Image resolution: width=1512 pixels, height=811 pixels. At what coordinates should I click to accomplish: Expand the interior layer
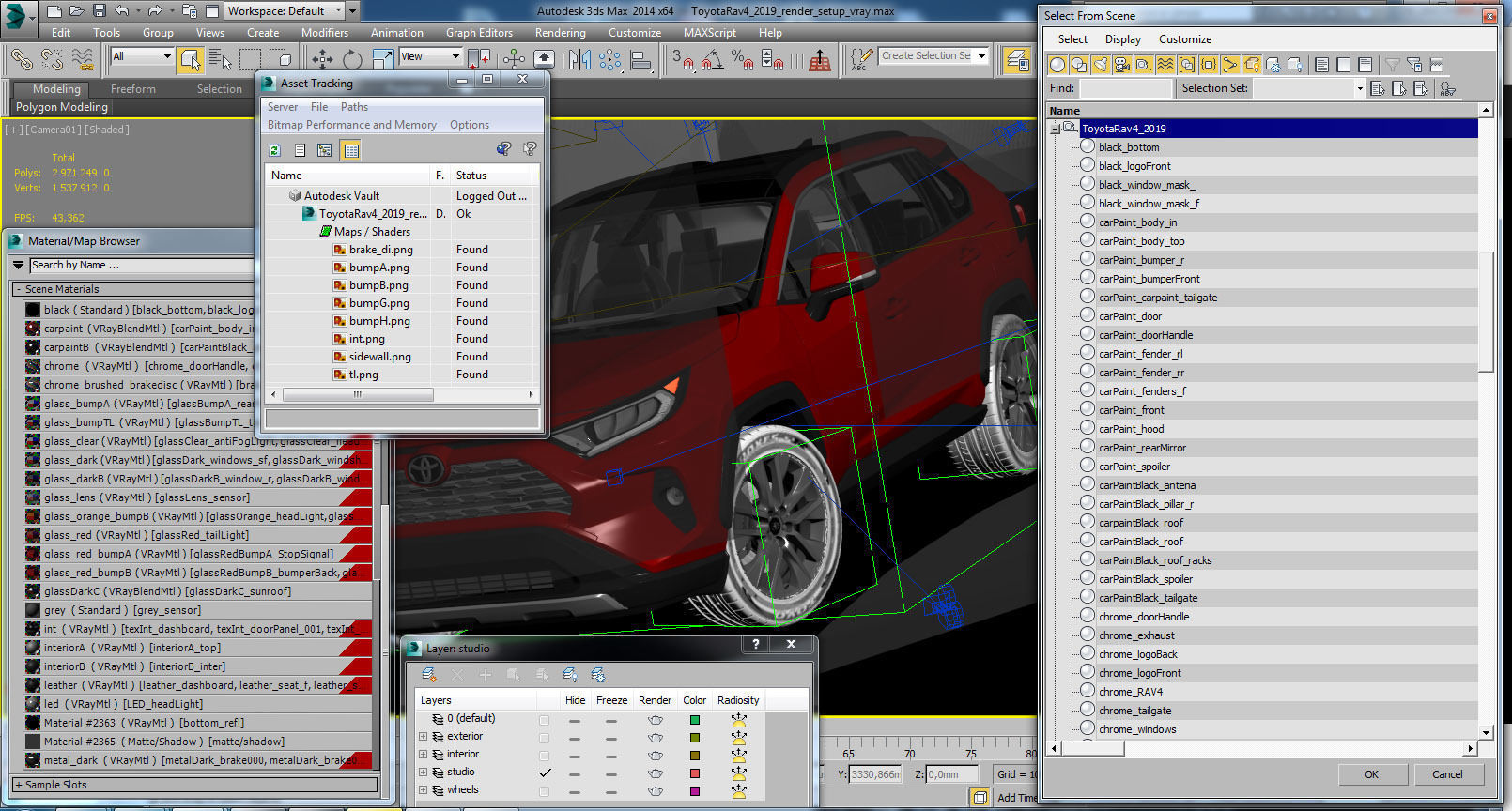423,755
